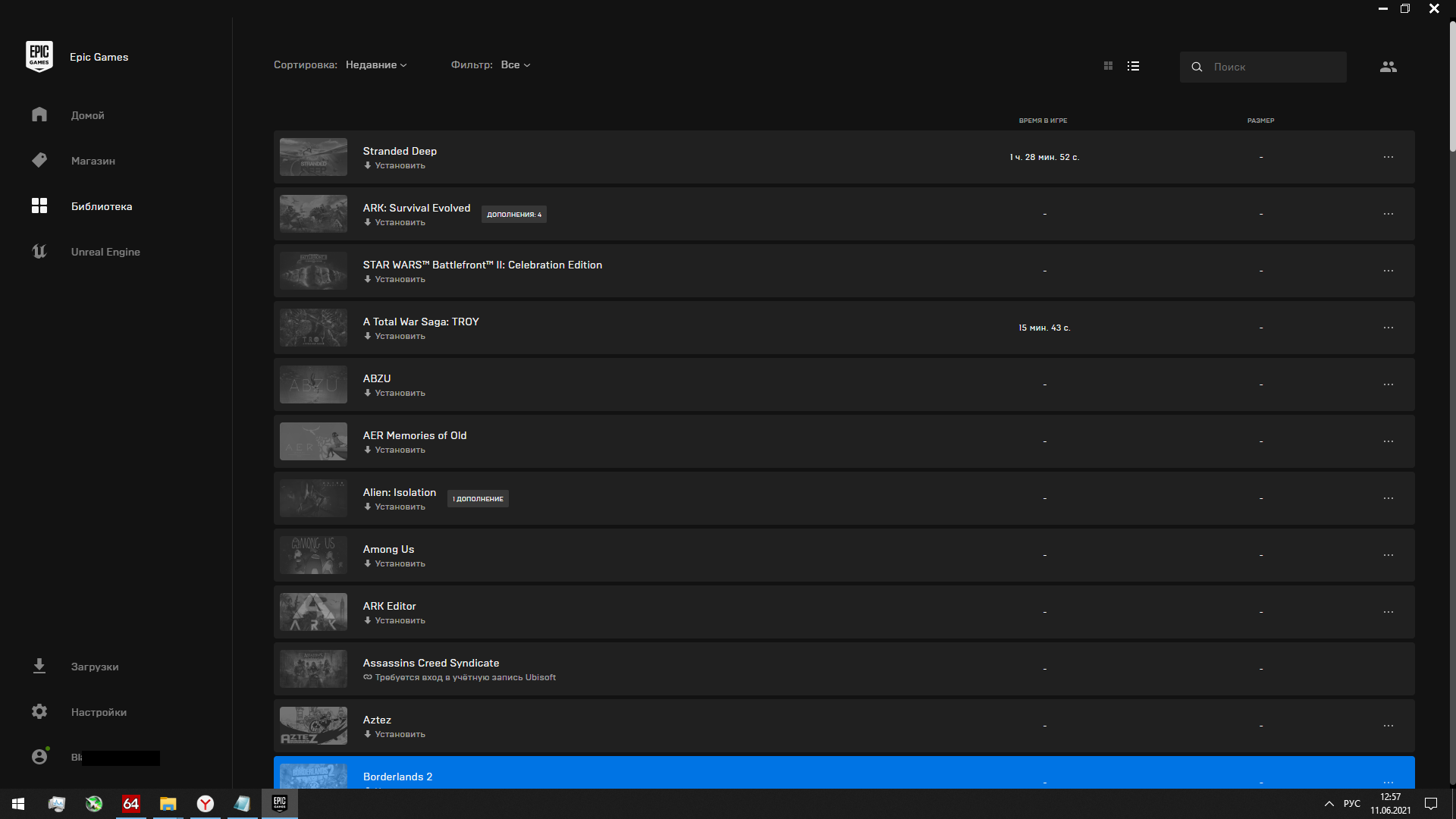Click Установить under ABZU
1456x819 pixels.
[394, 394]
